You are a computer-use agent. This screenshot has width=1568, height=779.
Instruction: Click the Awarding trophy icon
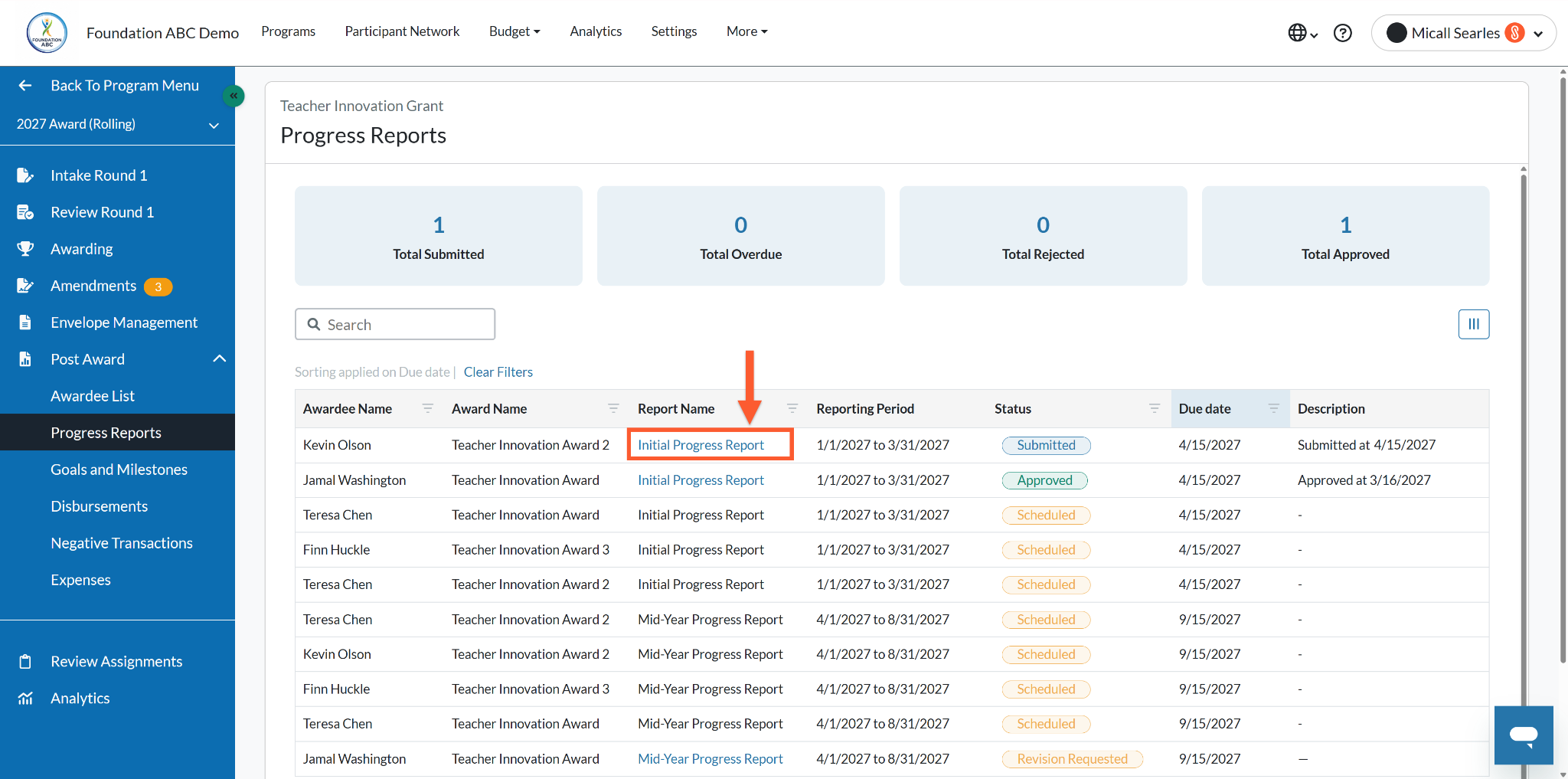click(25, 249)
